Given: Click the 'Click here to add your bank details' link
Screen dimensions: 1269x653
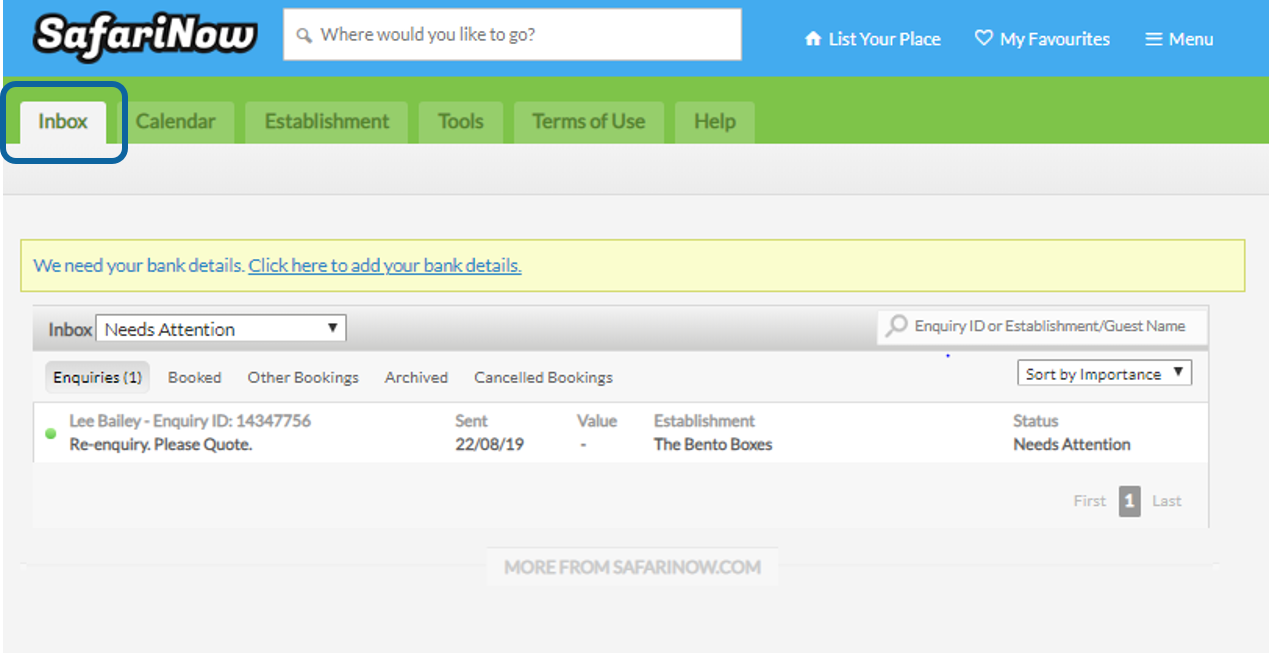Looking at the screenshot, I should (x=385, y=266).
